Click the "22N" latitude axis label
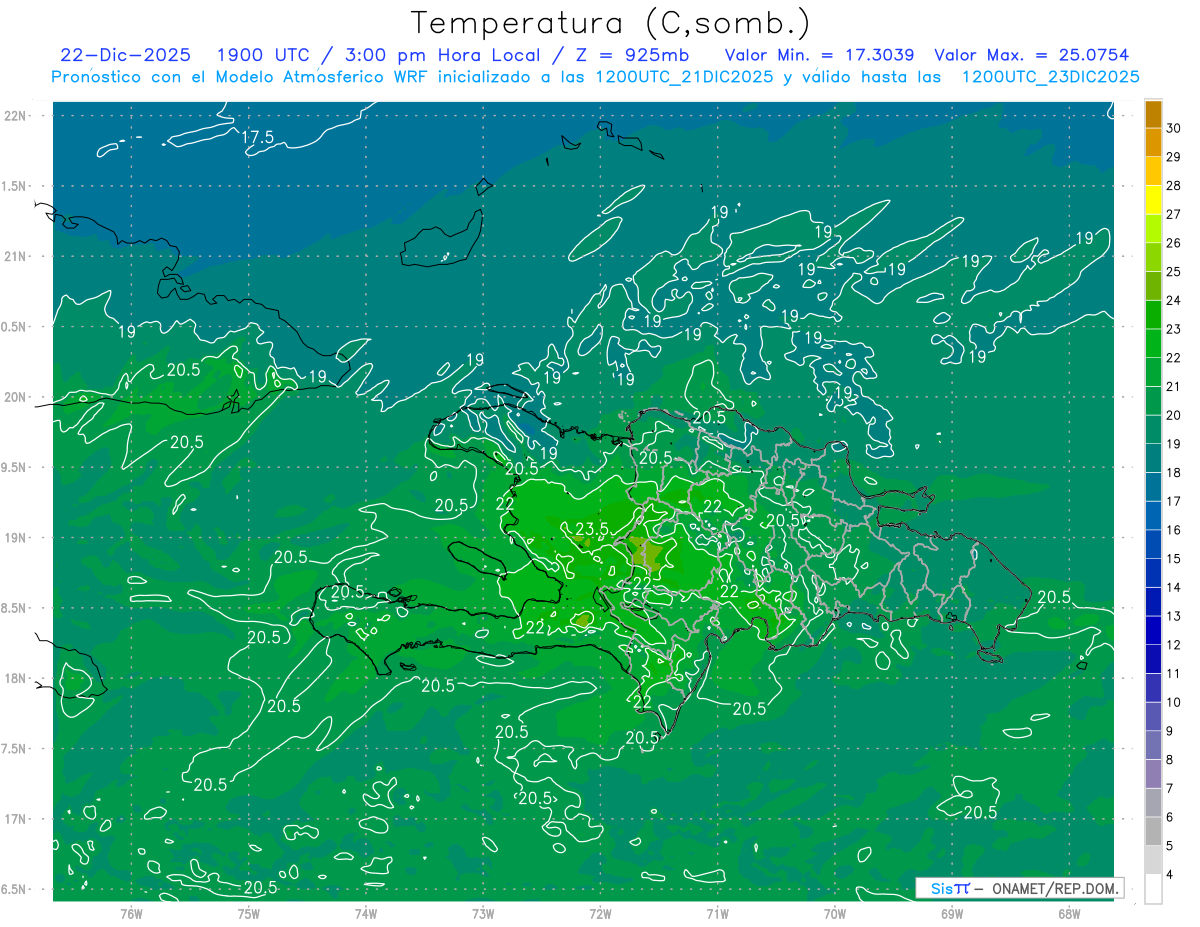Screen dimensions: 1200x927 point(16,116)
